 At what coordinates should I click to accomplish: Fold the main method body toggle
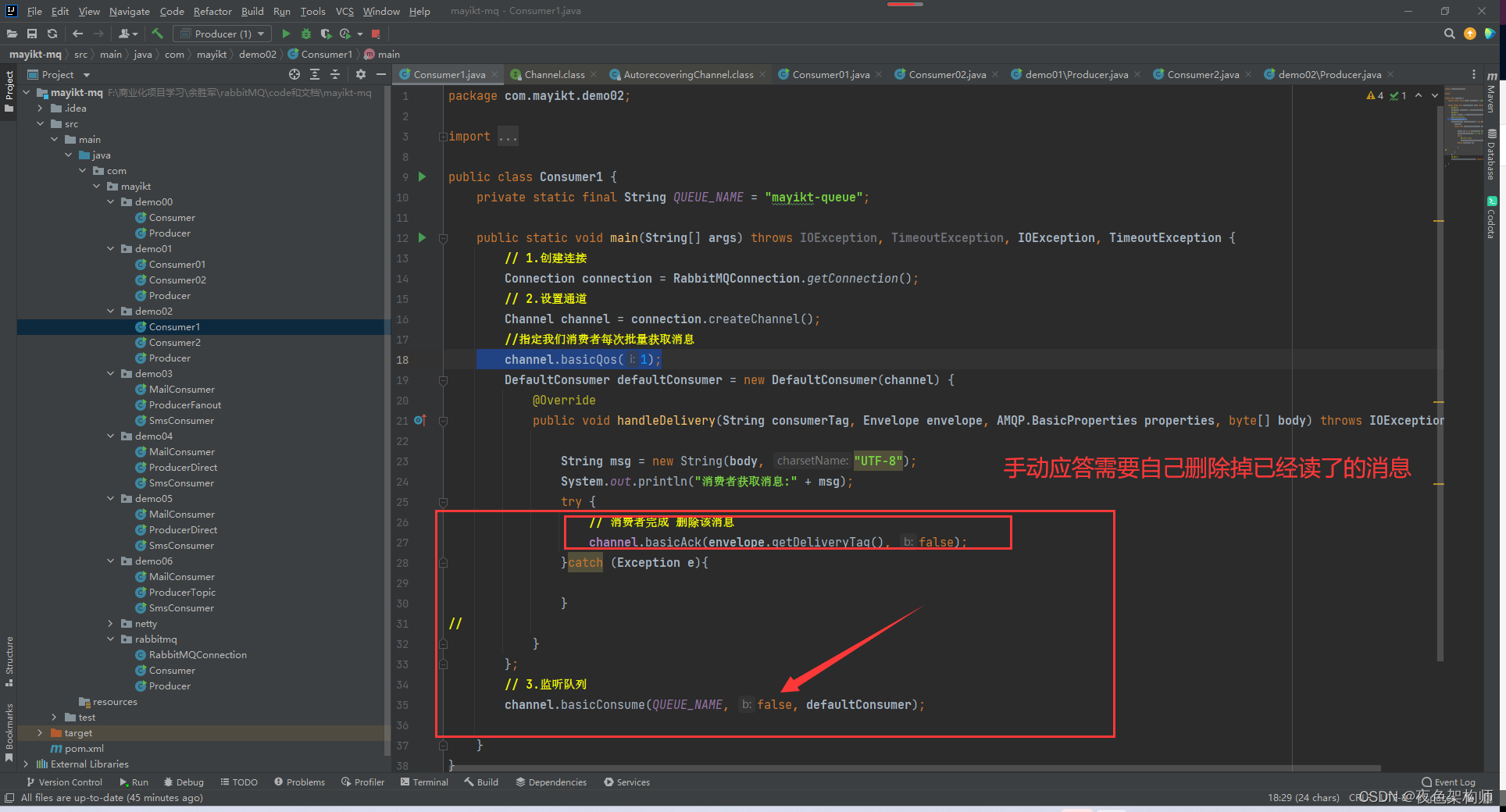pos(443,238)
